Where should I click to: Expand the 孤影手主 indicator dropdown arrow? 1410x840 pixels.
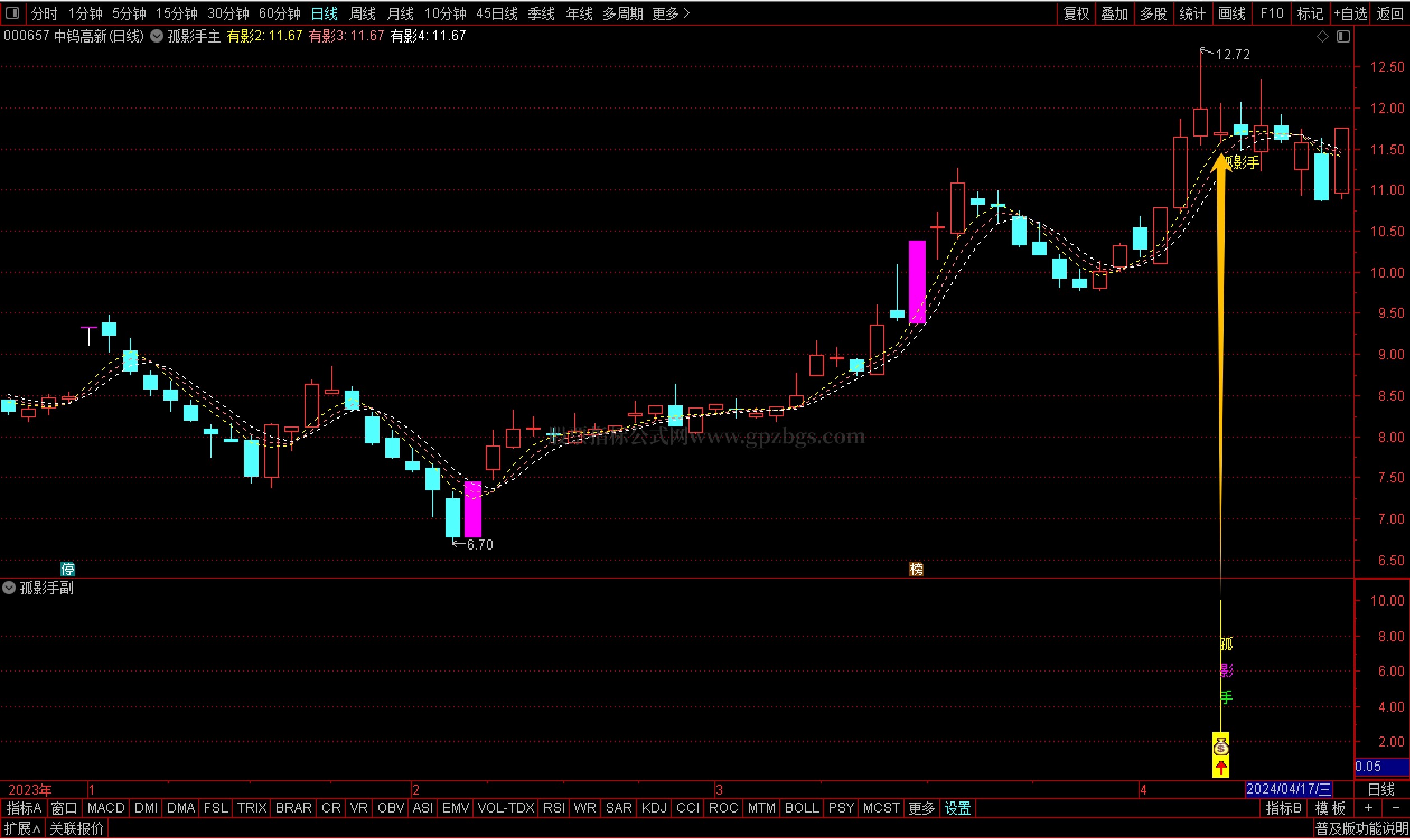(157, 36)
